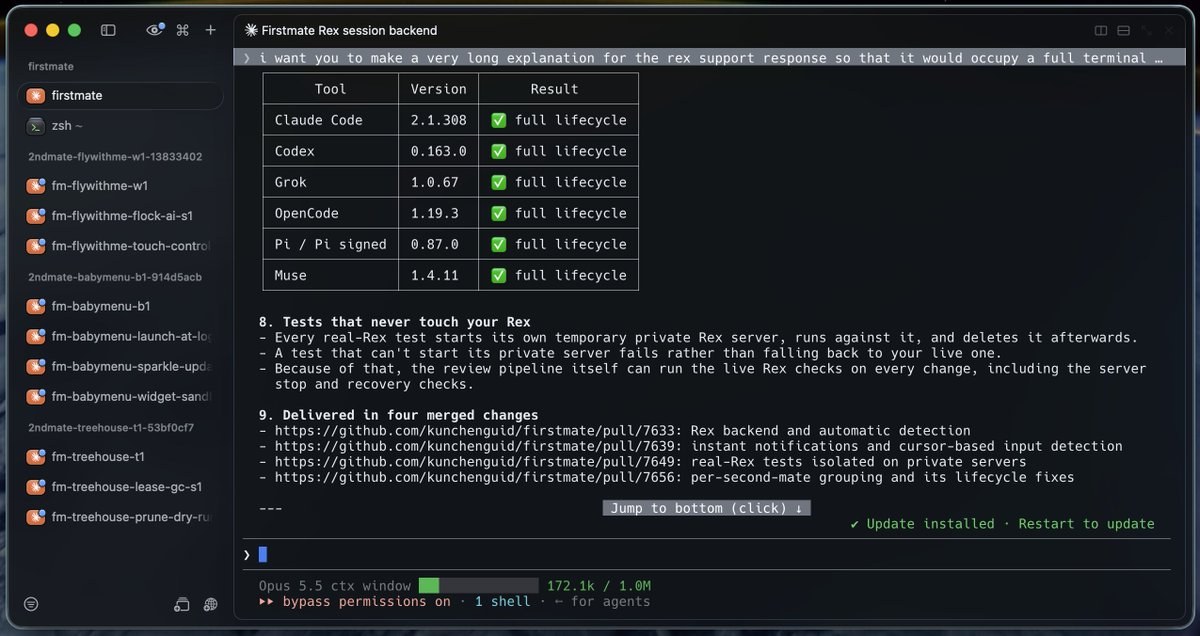
Task: Open the filter icon at sidebar bottom
Action: (x=31, y=604)
